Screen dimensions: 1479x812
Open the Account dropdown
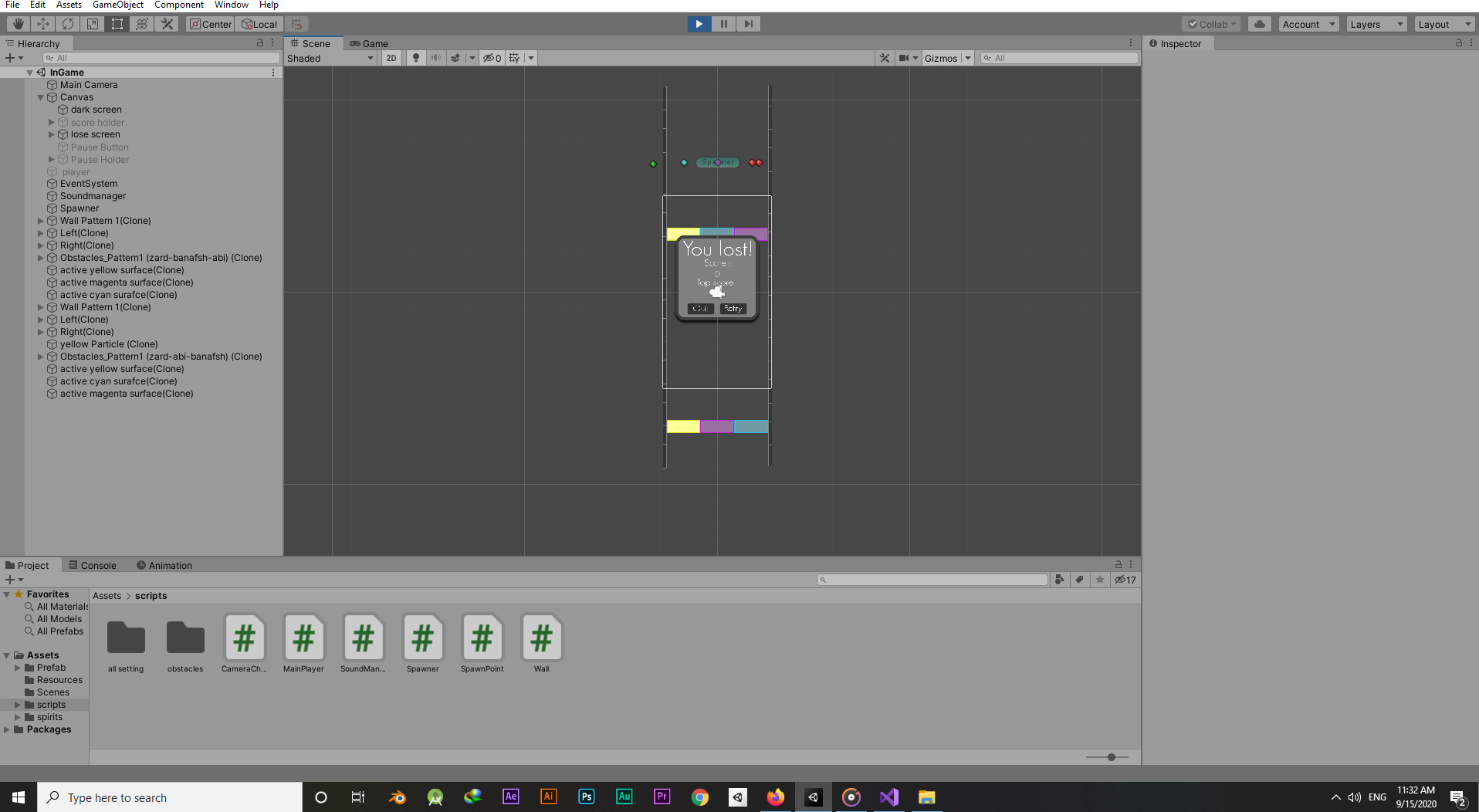pyautogui.click(x=1308, y=24)
